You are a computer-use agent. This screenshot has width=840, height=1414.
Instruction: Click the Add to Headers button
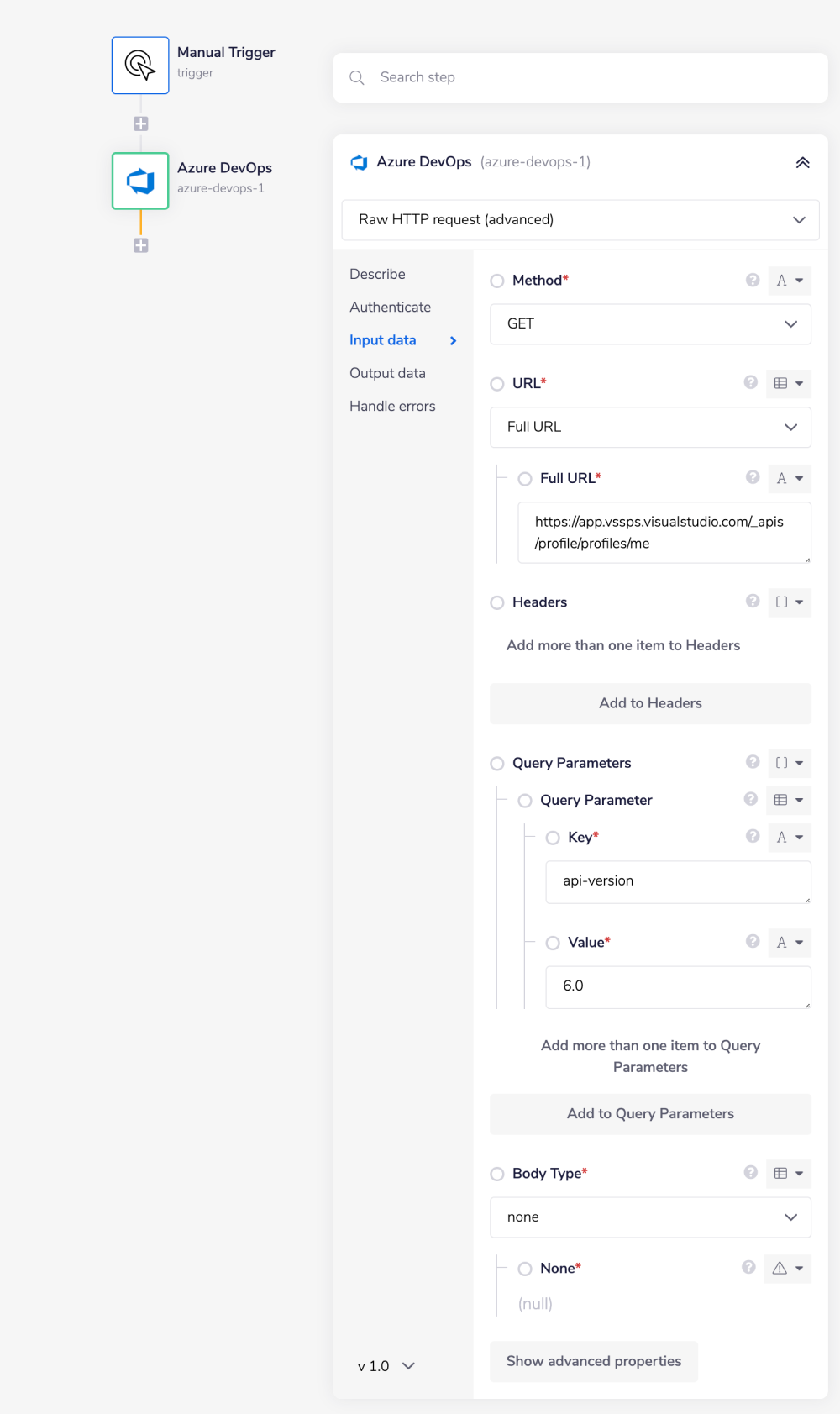(650, 703)
